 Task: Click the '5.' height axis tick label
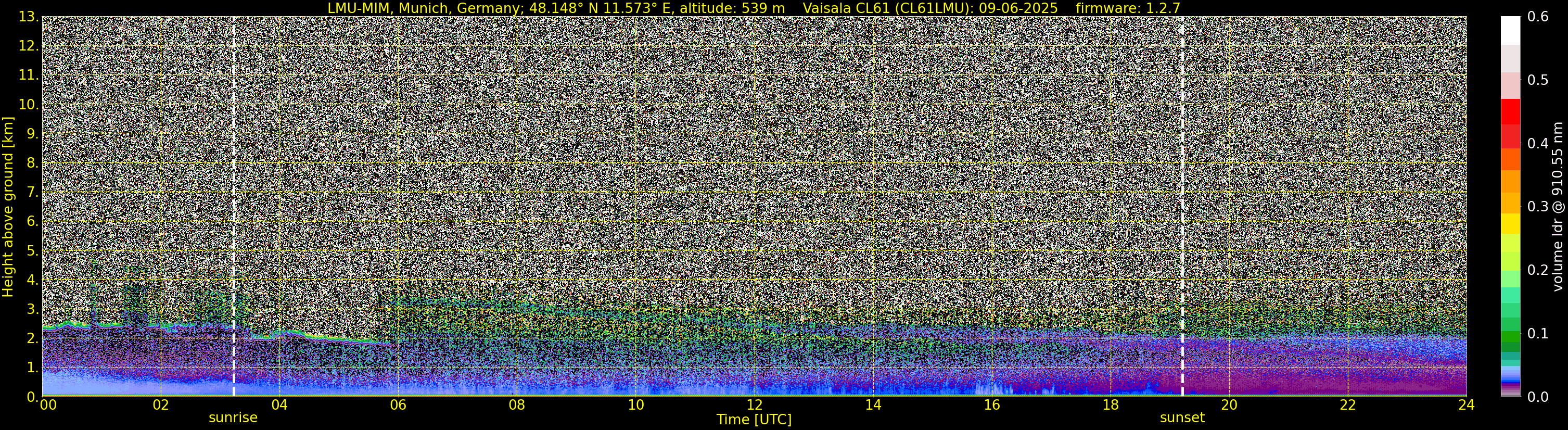(x=33, y=251)
